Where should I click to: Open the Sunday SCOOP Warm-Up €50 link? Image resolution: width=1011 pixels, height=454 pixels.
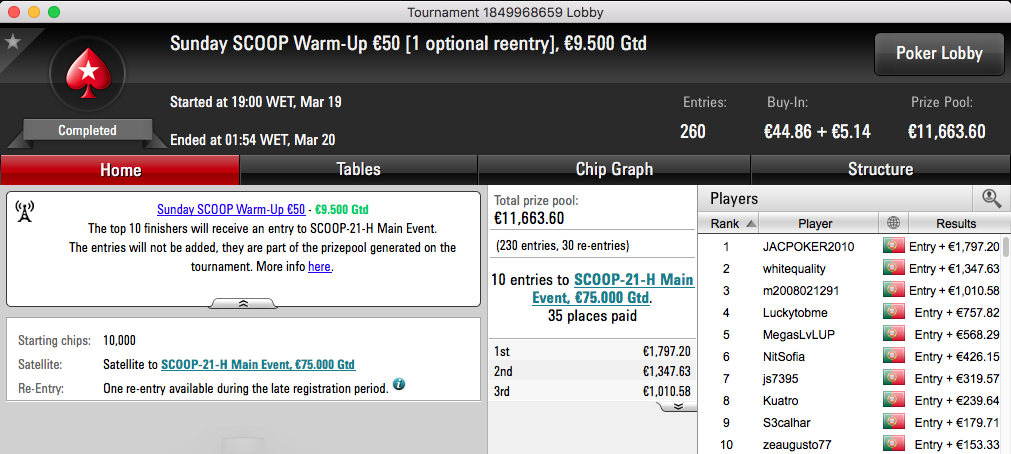click(231, 210)
